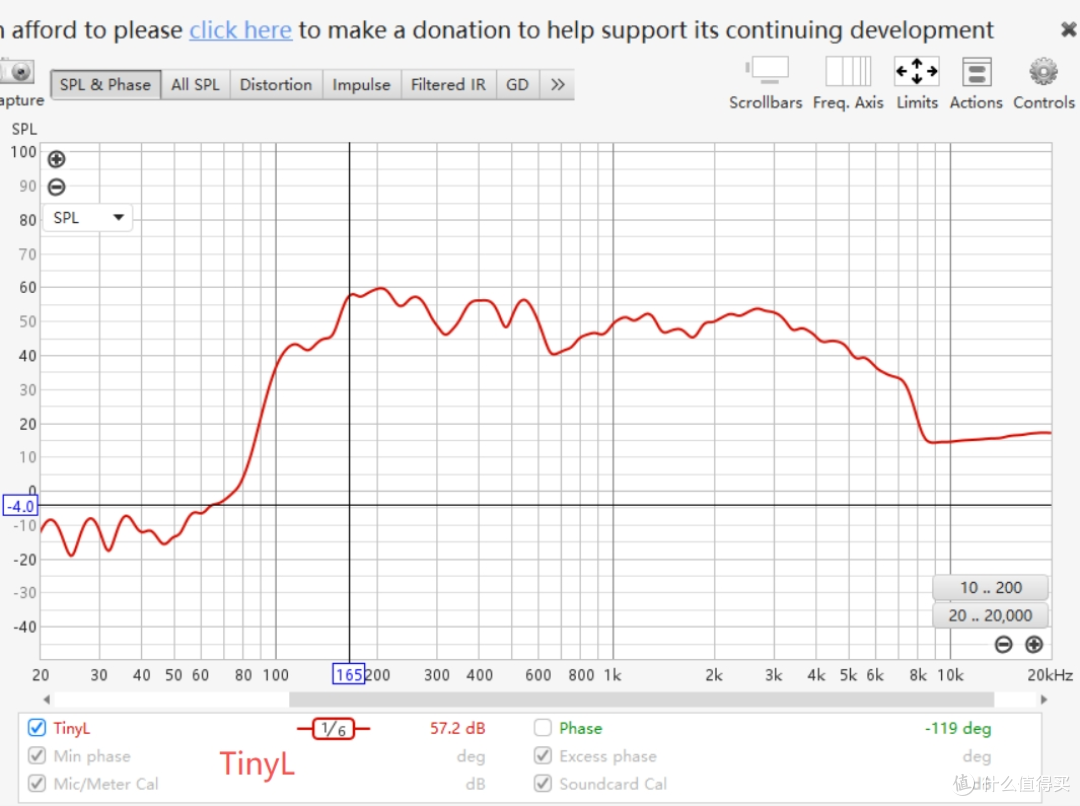Image resolution: width=1080 pixels, height=806 pixels.
Task: Dismiss the donation banner with X
Action: [1068, 30]
